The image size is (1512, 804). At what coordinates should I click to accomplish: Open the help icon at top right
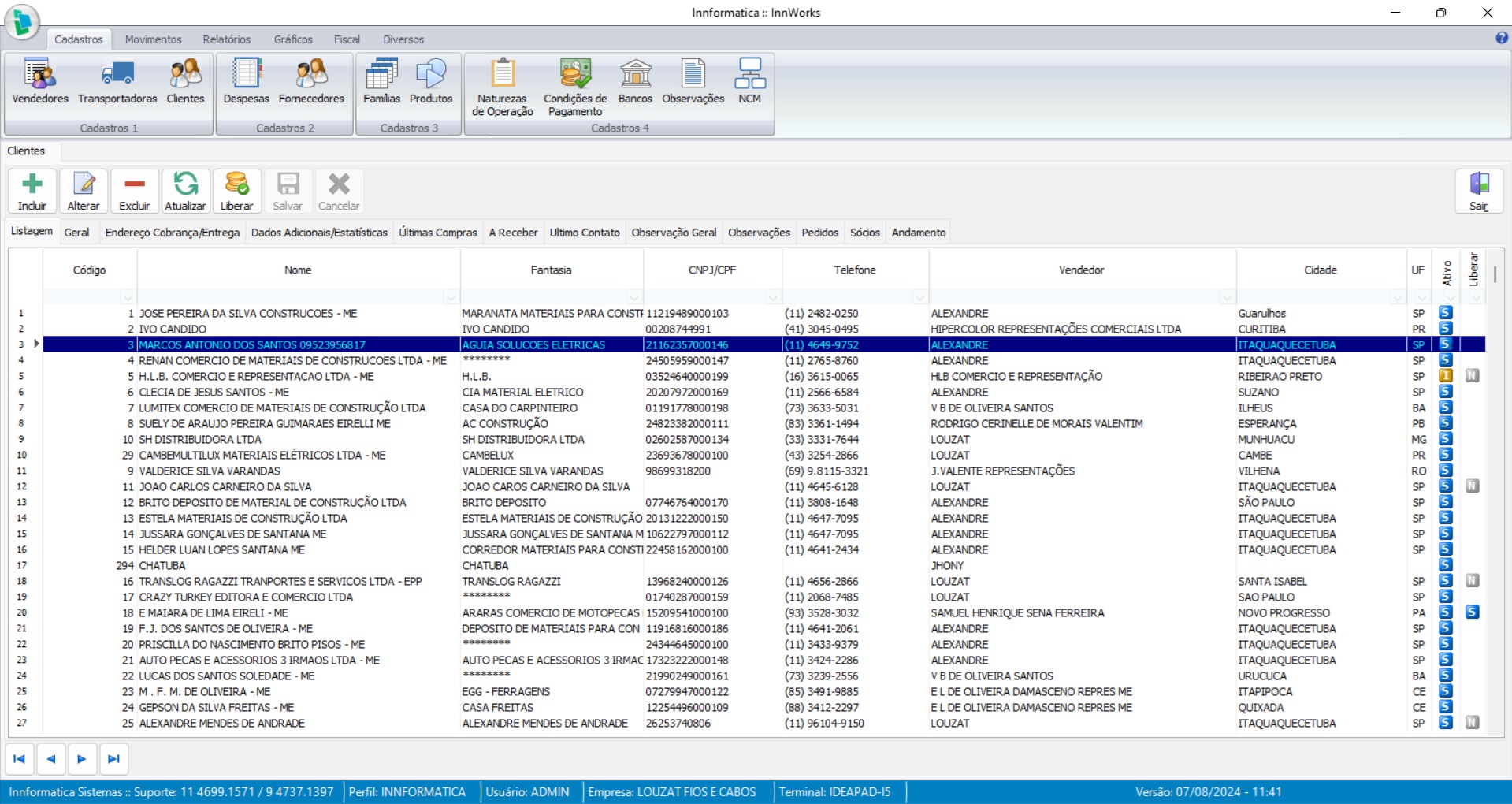(1502, 38)
